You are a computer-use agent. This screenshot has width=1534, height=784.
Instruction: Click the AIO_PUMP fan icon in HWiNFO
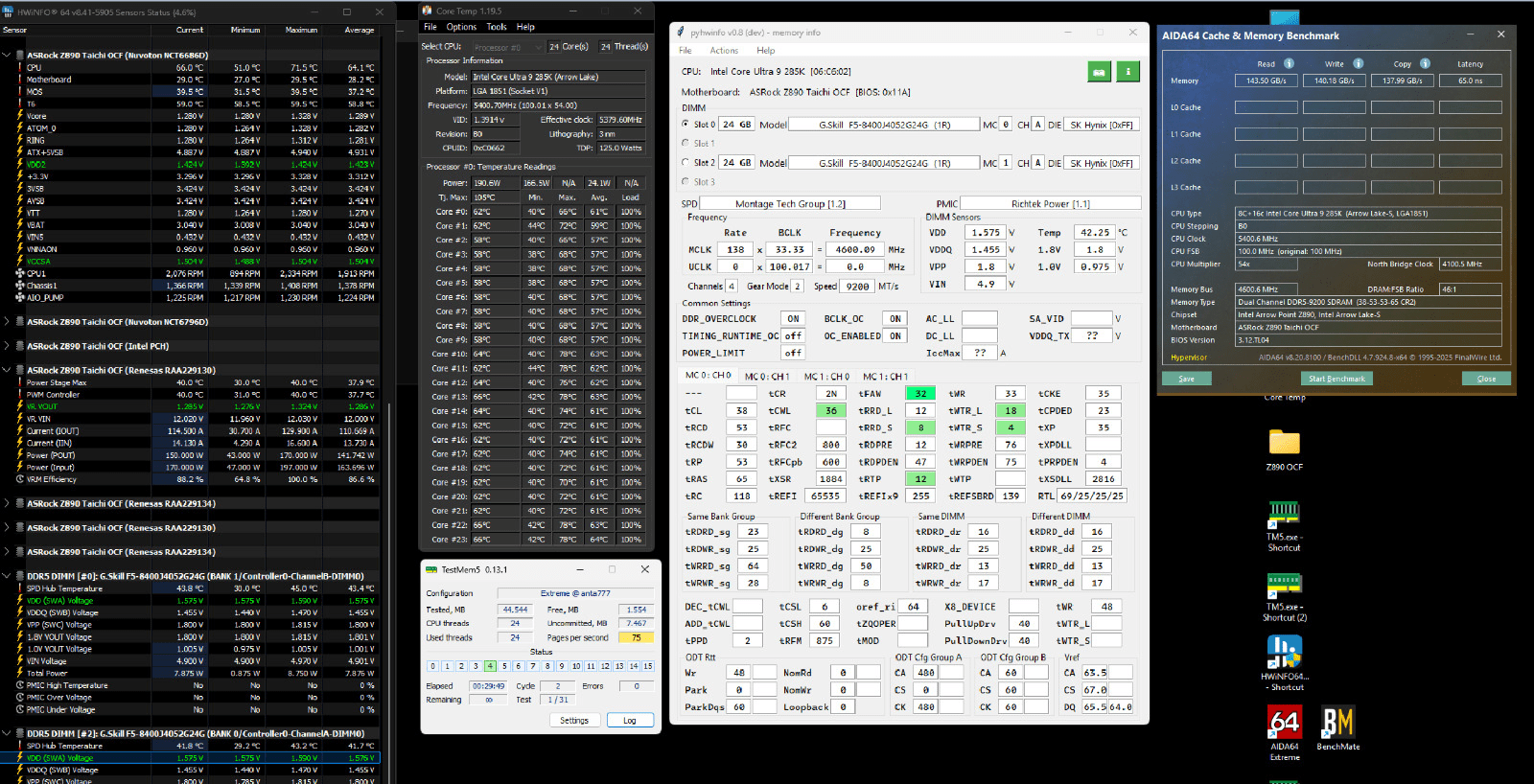[x=19, y=297]
